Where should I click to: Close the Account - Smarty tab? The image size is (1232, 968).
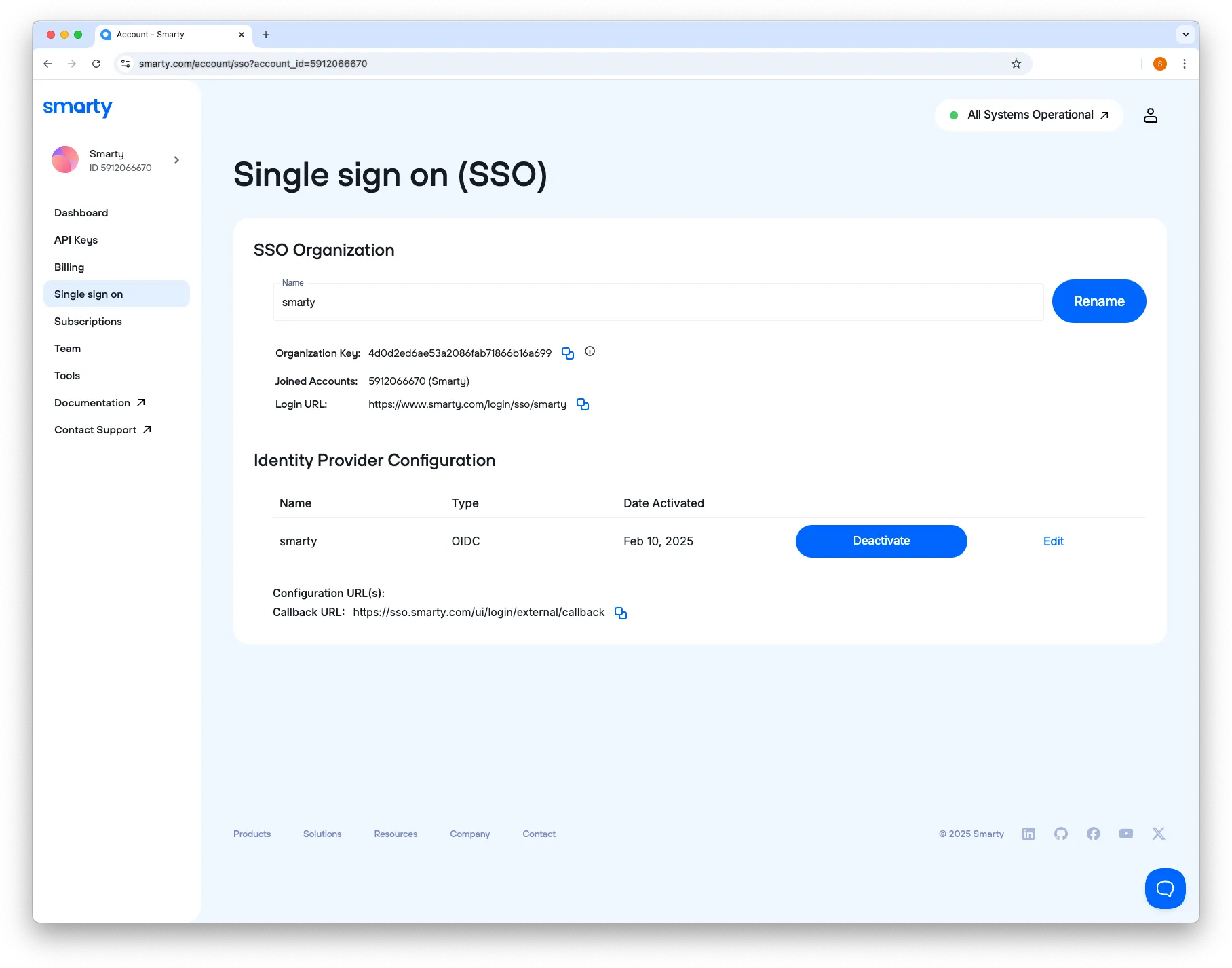pos(242,35)
